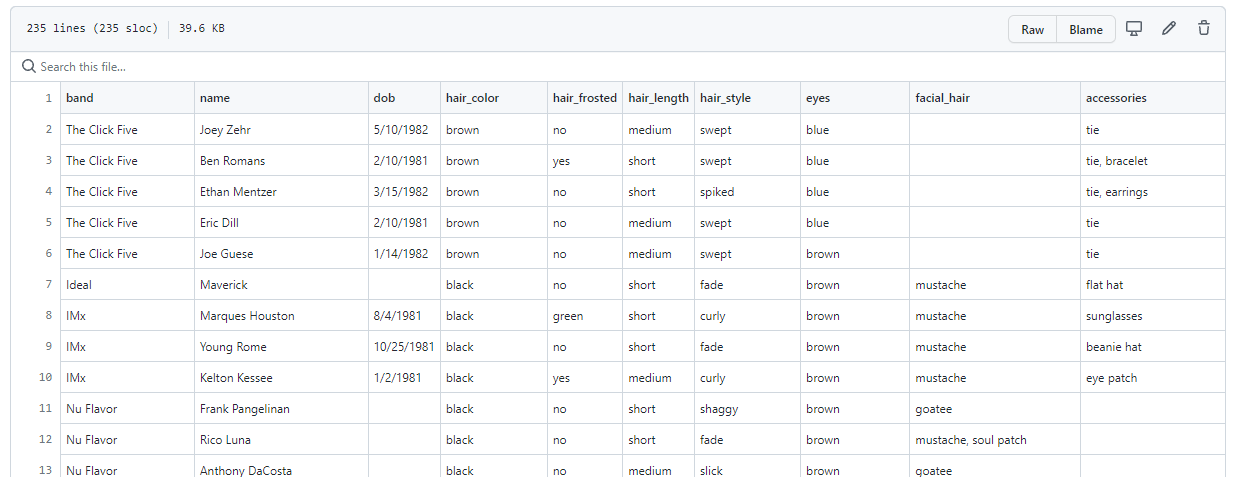This screenshot has height=477, width=1246.
Task: Click the shaggy hair_style cell
Action: pos(747,409)
